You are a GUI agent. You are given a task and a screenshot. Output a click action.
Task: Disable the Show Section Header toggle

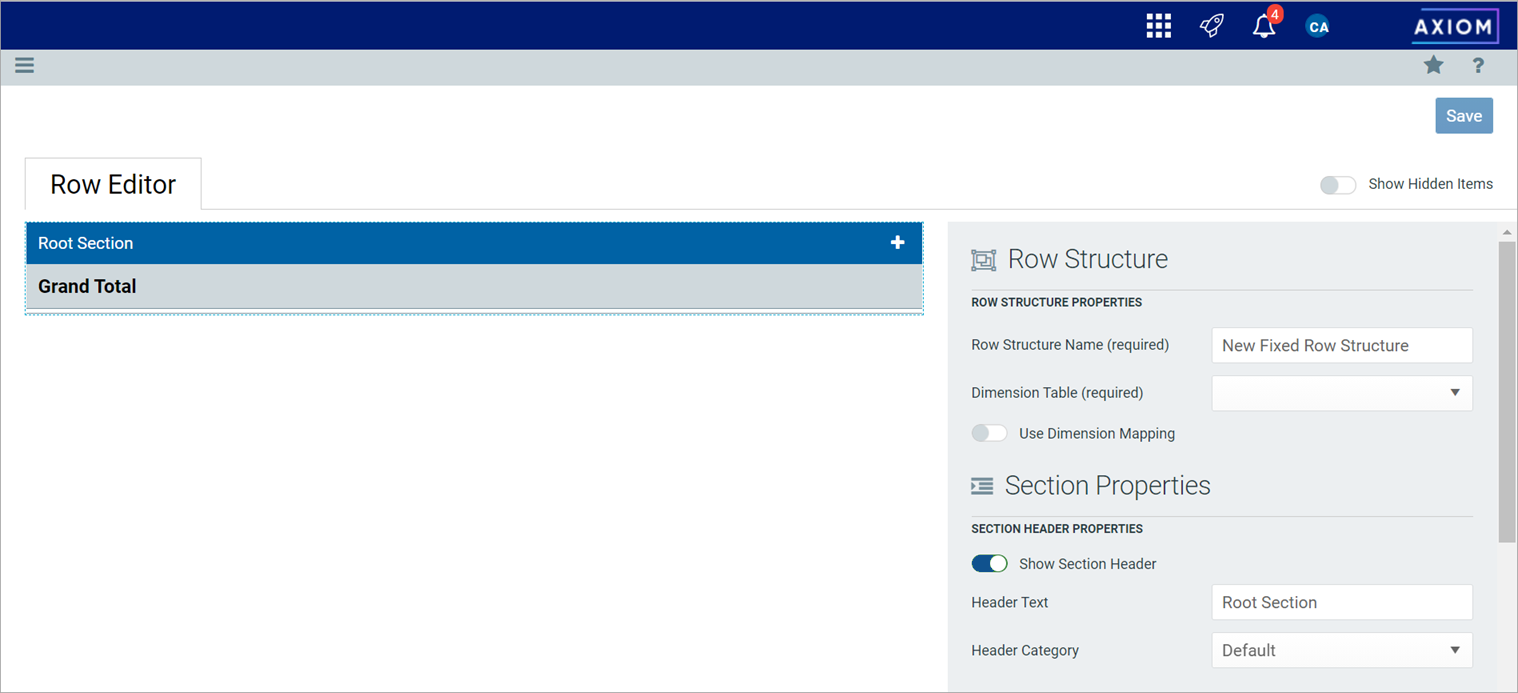(x=989, y=564)
